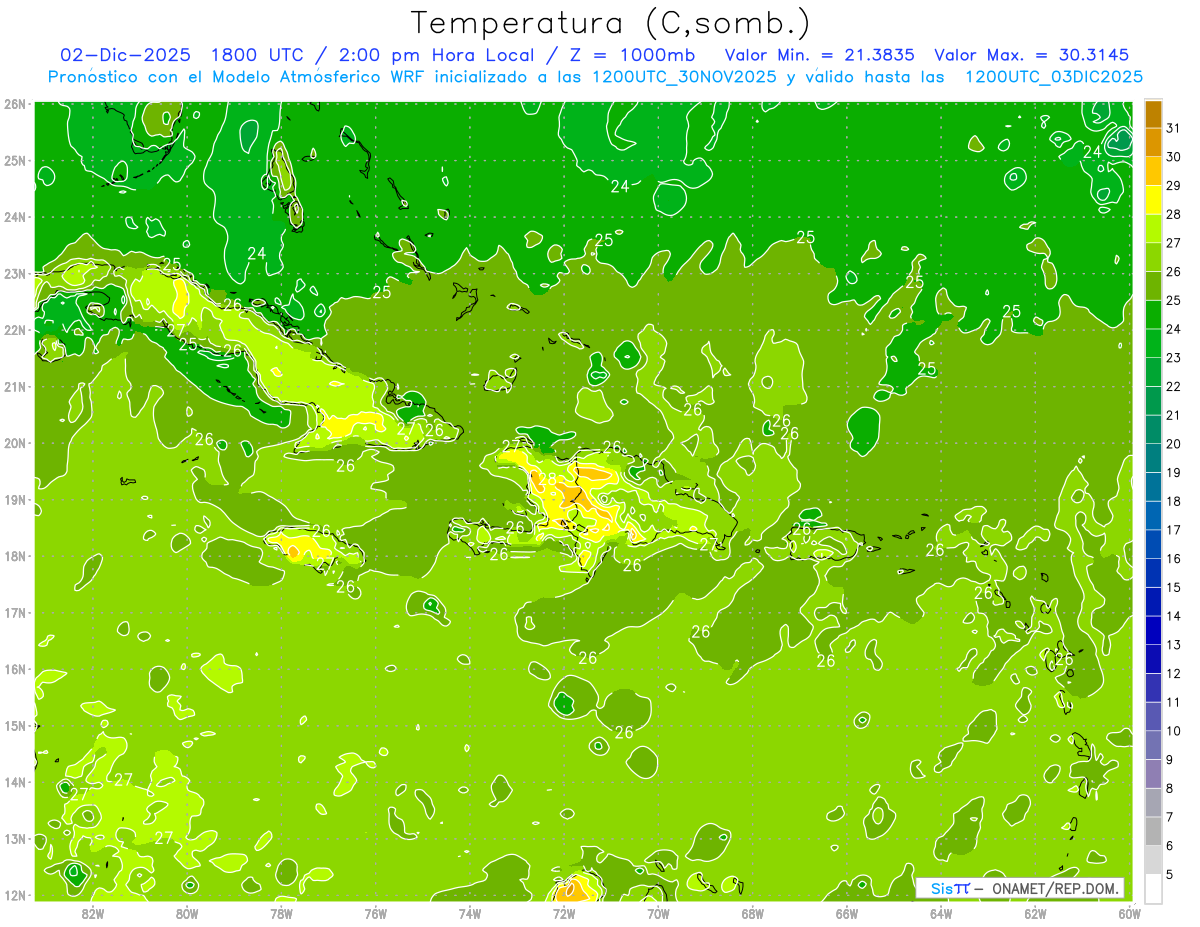Image resolution: width=1200 pixels, height=927 pixels.
Task: Click the '19N' latitude axis label
Action: pyautogui.click(x=14, y=499)
